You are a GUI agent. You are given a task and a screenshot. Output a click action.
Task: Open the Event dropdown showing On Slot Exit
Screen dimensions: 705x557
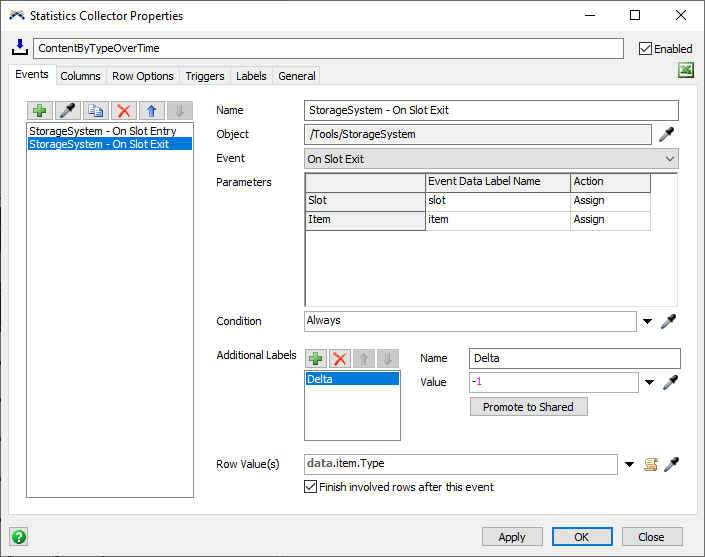pyautogui.click(x=491, y=159)
